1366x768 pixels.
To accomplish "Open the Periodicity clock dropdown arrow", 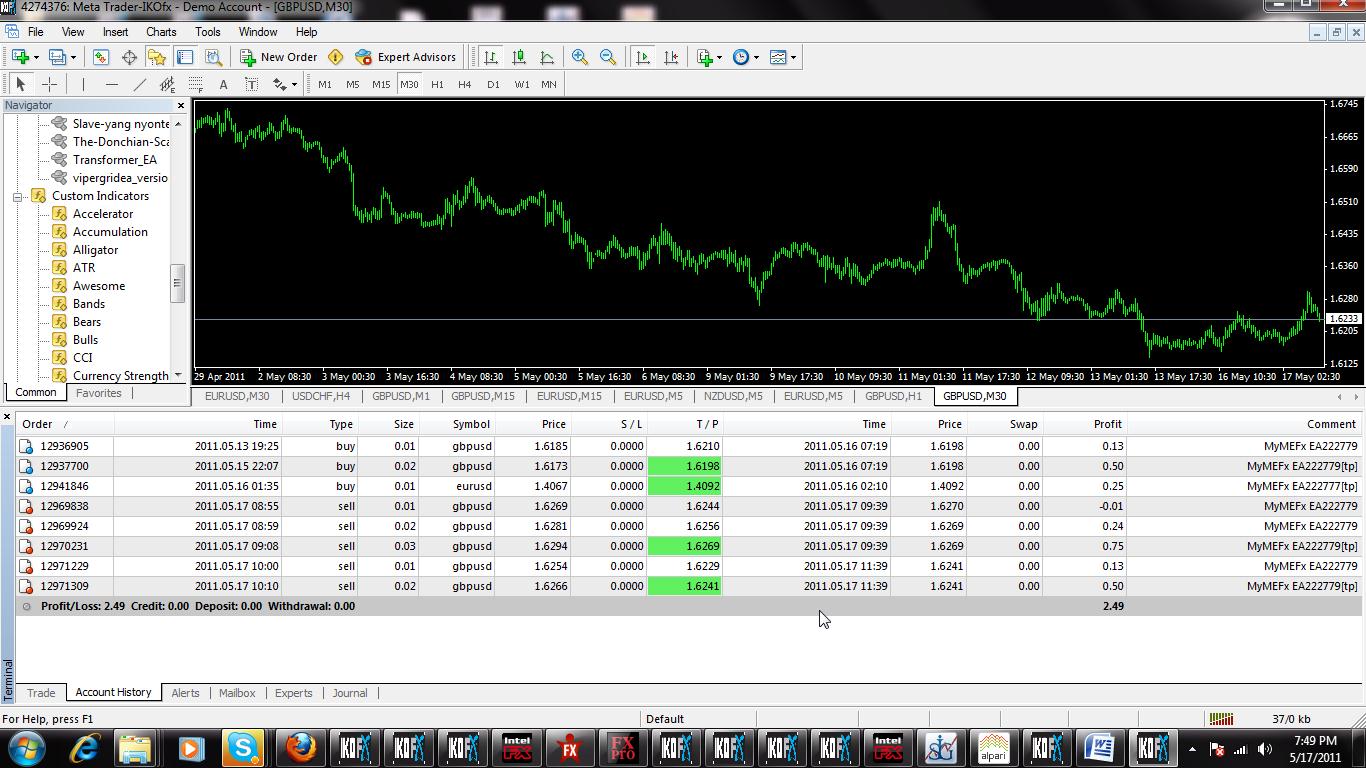I will click(756, 57).
